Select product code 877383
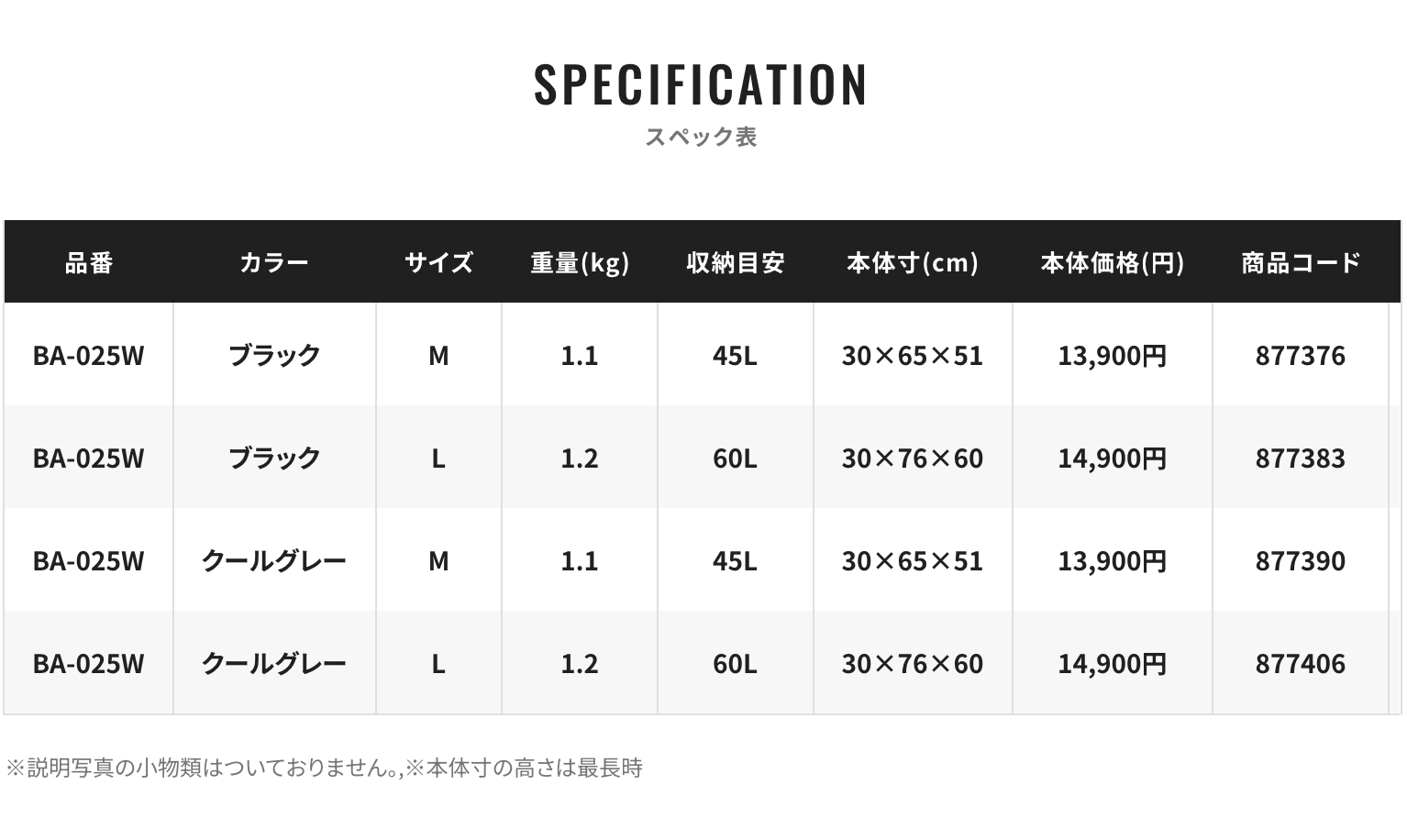This screenshot has width=1407, height=840. click(x=1301, y=458)
